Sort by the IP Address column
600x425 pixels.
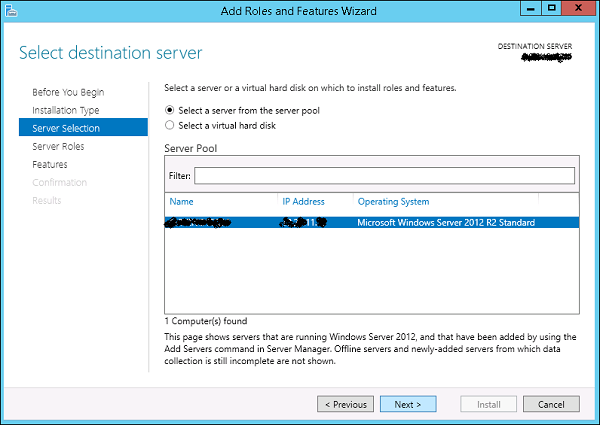303,202
